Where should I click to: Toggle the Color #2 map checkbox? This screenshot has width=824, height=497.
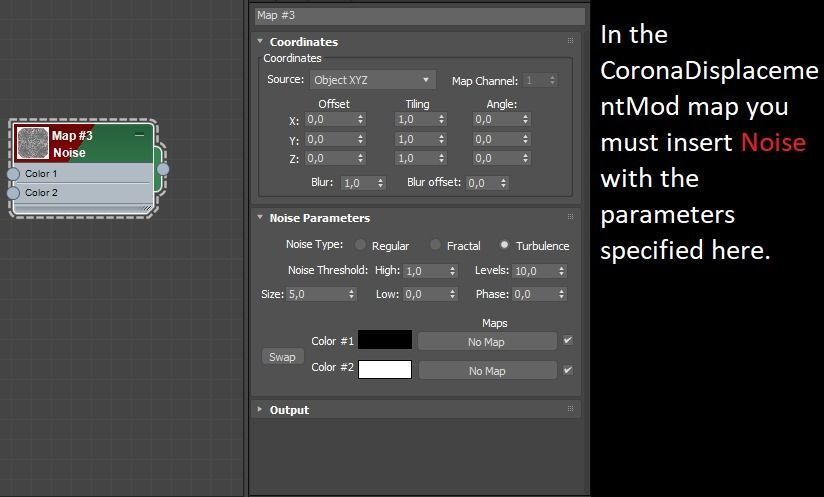tap(568, 370)
